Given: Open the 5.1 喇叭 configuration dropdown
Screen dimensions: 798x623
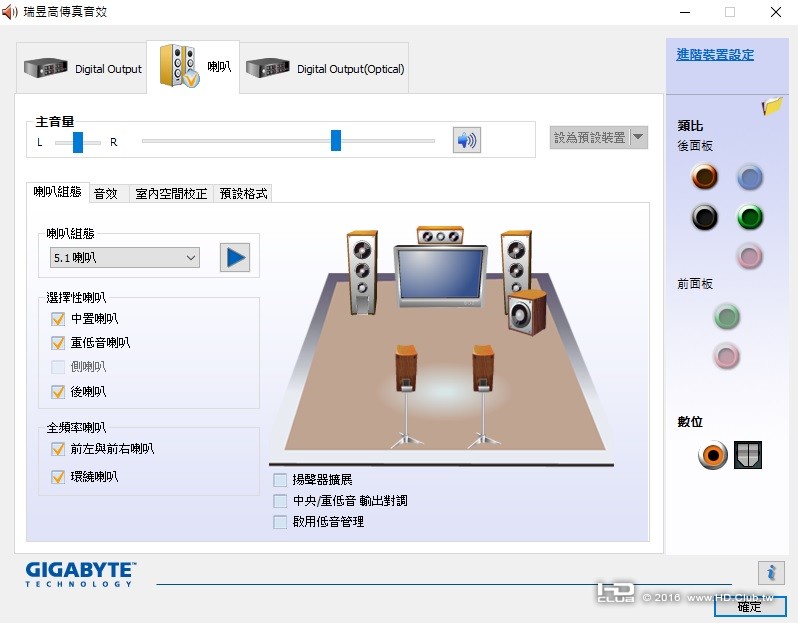Looking at the screenshot, I should 125,258.
